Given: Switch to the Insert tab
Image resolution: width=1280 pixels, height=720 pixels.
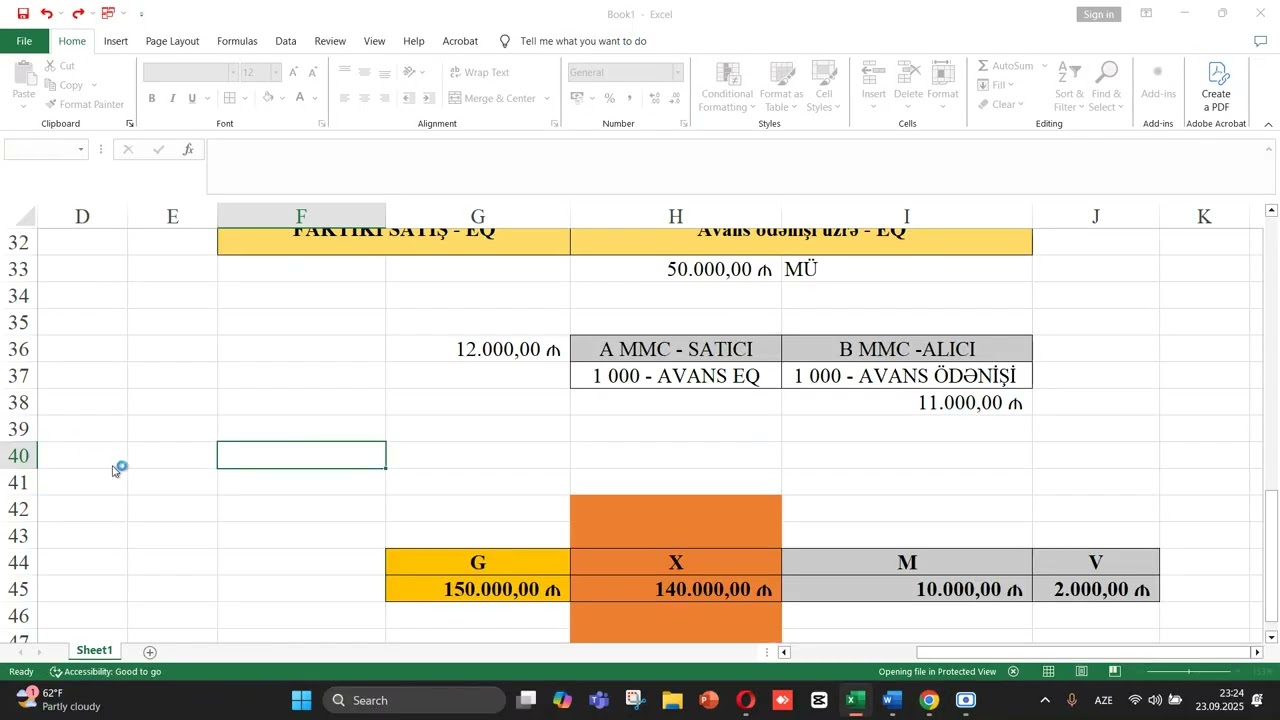Looking at the screenshot, I should pos(116,41).
